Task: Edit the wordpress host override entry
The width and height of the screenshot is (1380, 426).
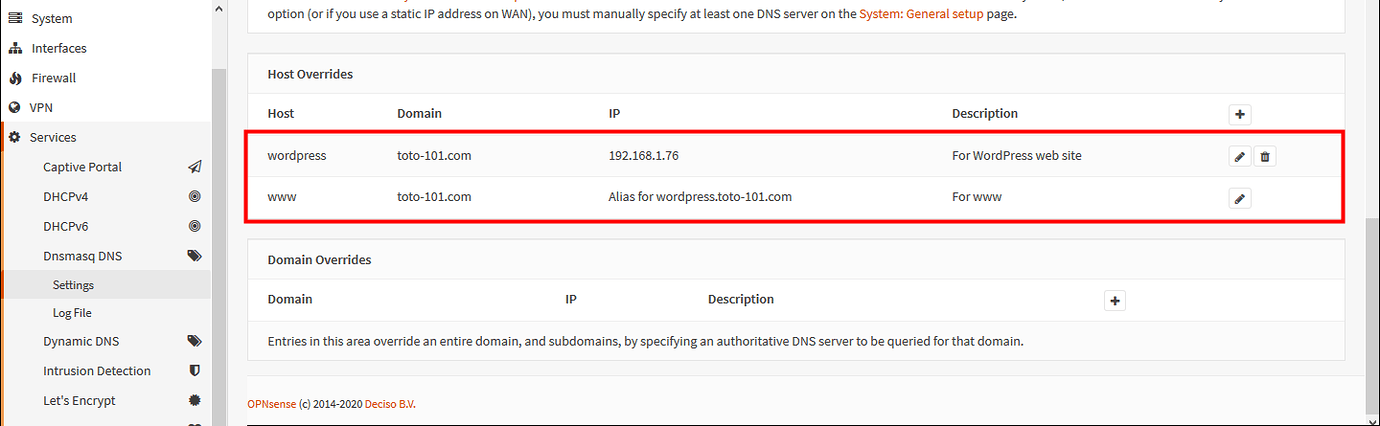Action: (1240, 156)
